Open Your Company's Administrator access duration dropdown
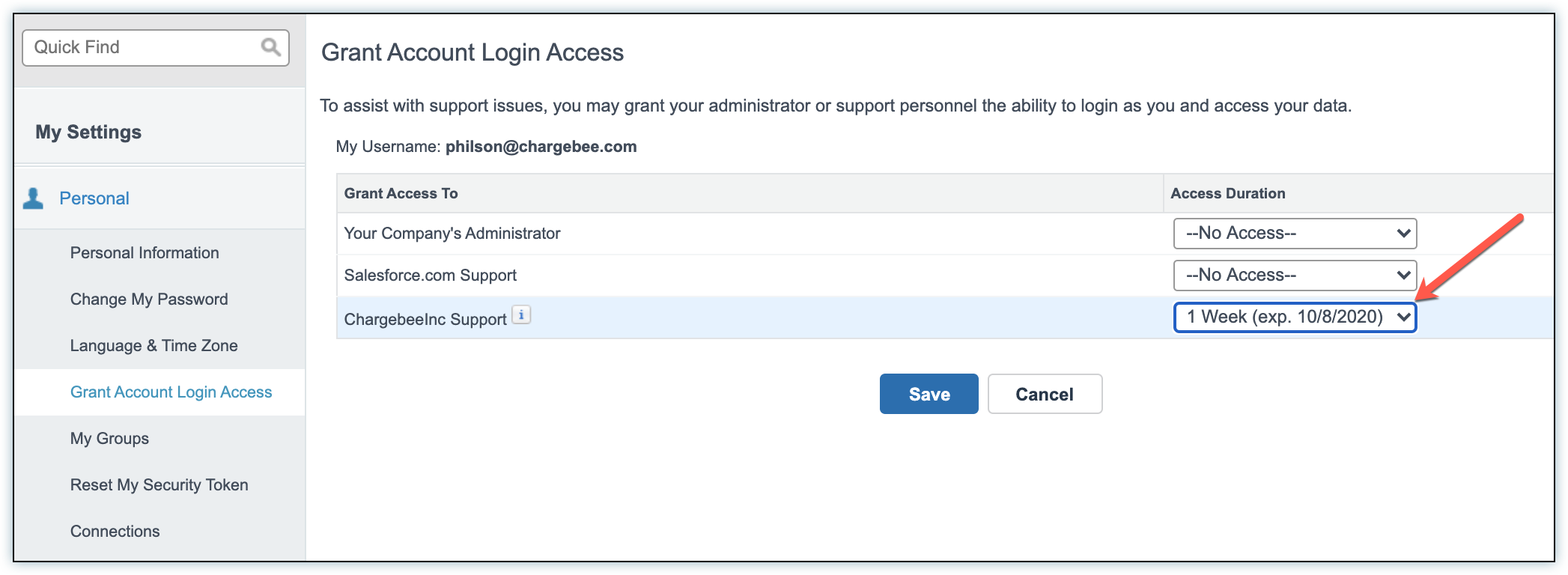Viewport: 1568px width, 575px height. (1294, 234)
